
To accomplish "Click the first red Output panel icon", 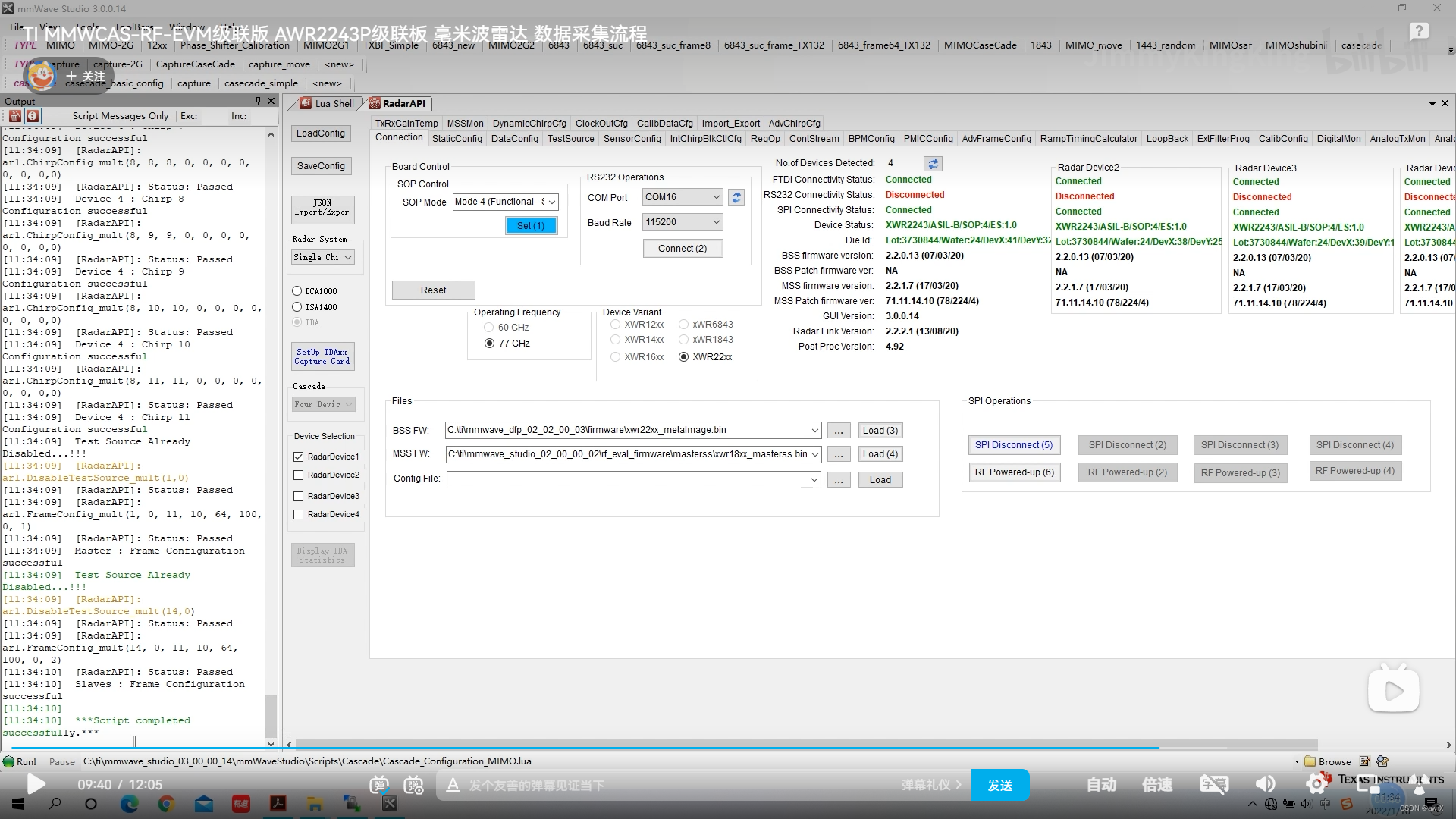I will click(x=14, y=116).
